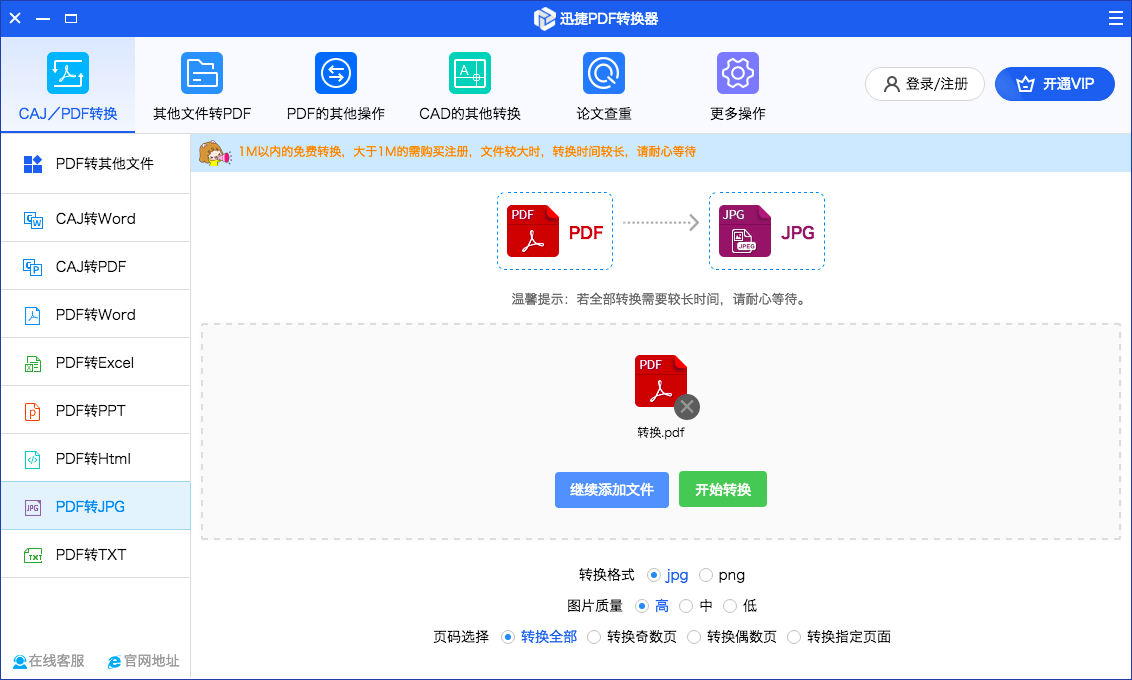Click the 图片质量 label
This screenshot has width=1132, height=680.
[595, 606]
